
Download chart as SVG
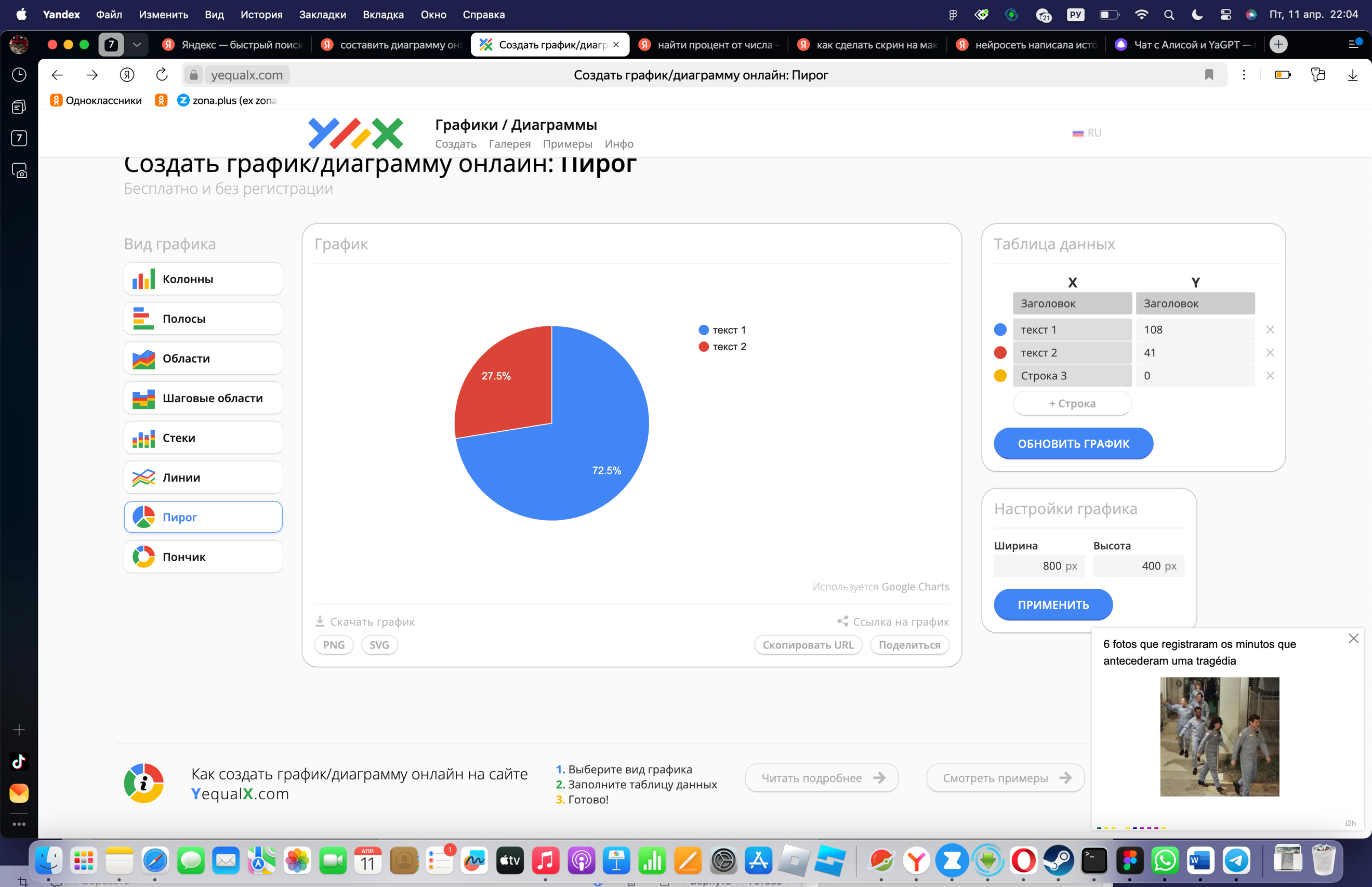point(379,645)
